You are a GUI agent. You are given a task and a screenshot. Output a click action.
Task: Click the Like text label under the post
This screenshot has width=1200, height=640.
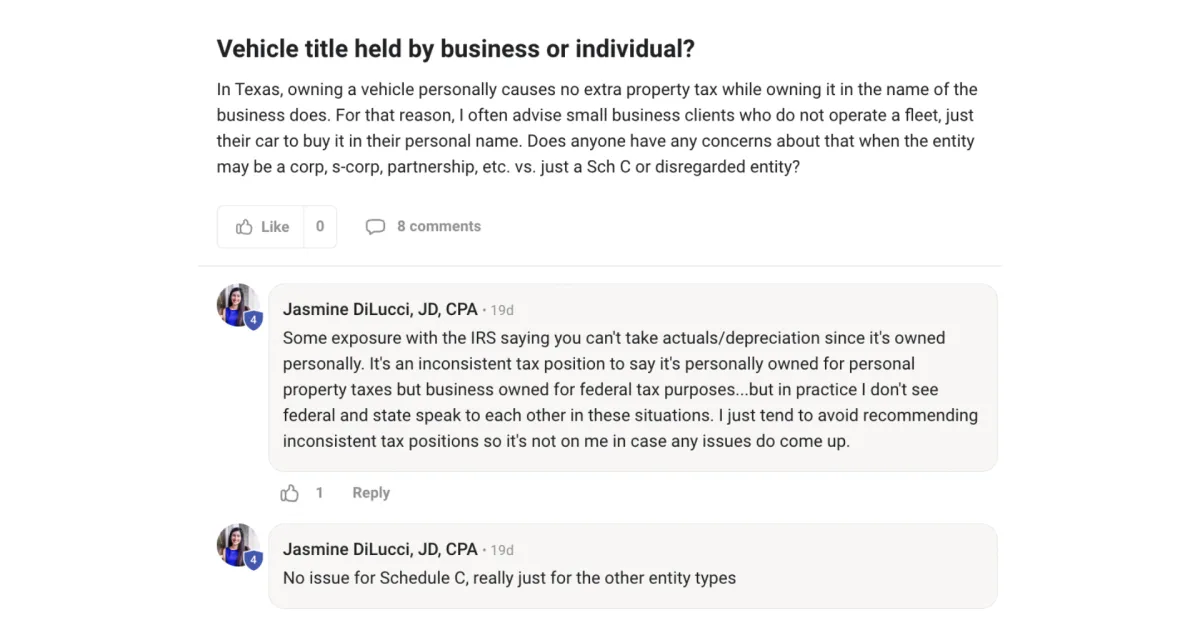(x=275, y=227)
